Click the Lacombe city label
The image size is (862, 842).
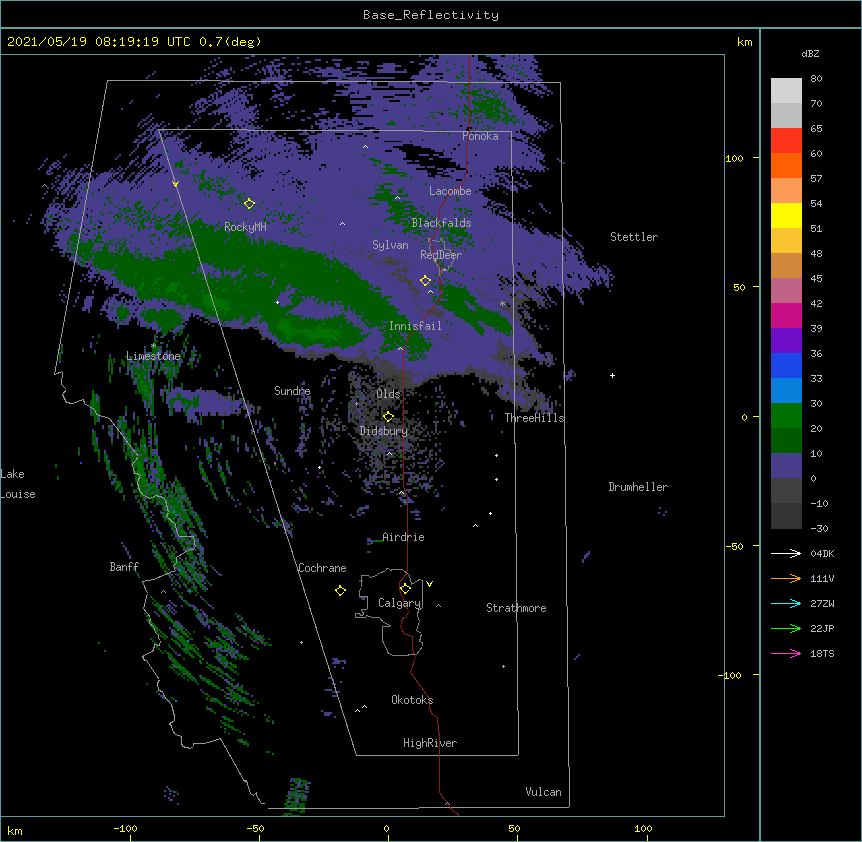(450, 191)
